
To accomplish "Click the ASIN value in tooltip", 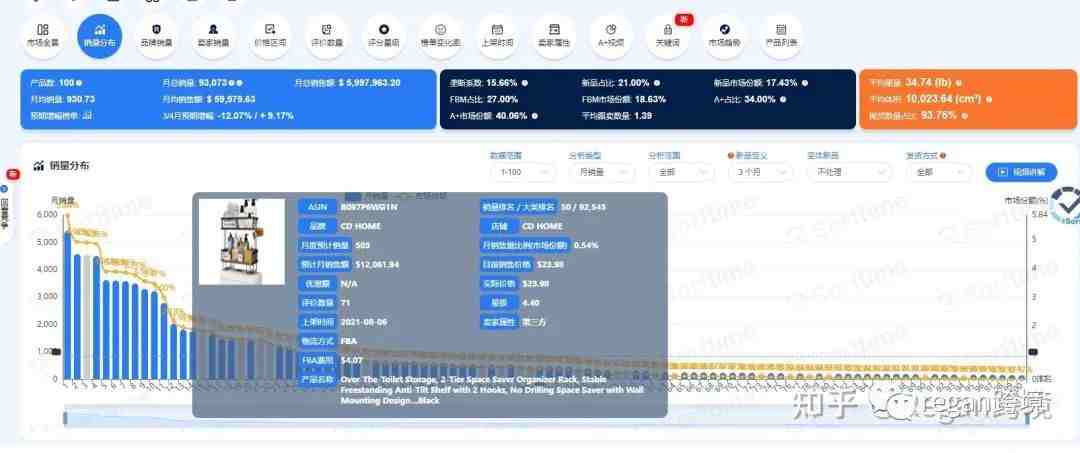I will point(369,207).
